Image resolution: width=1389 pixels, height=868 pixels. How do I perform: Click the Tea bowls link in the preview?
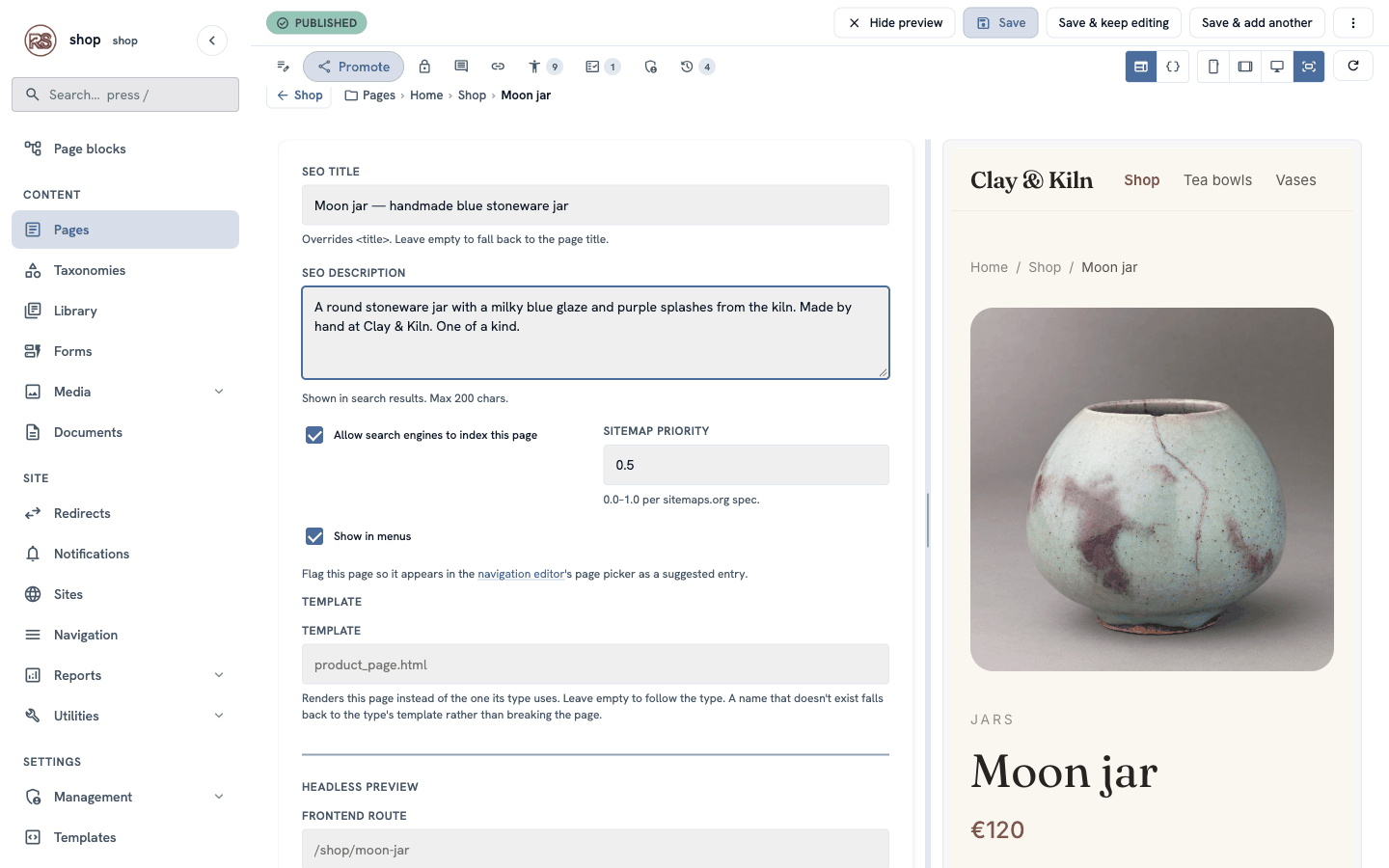pyautogui.click(x=1217, y=180)
